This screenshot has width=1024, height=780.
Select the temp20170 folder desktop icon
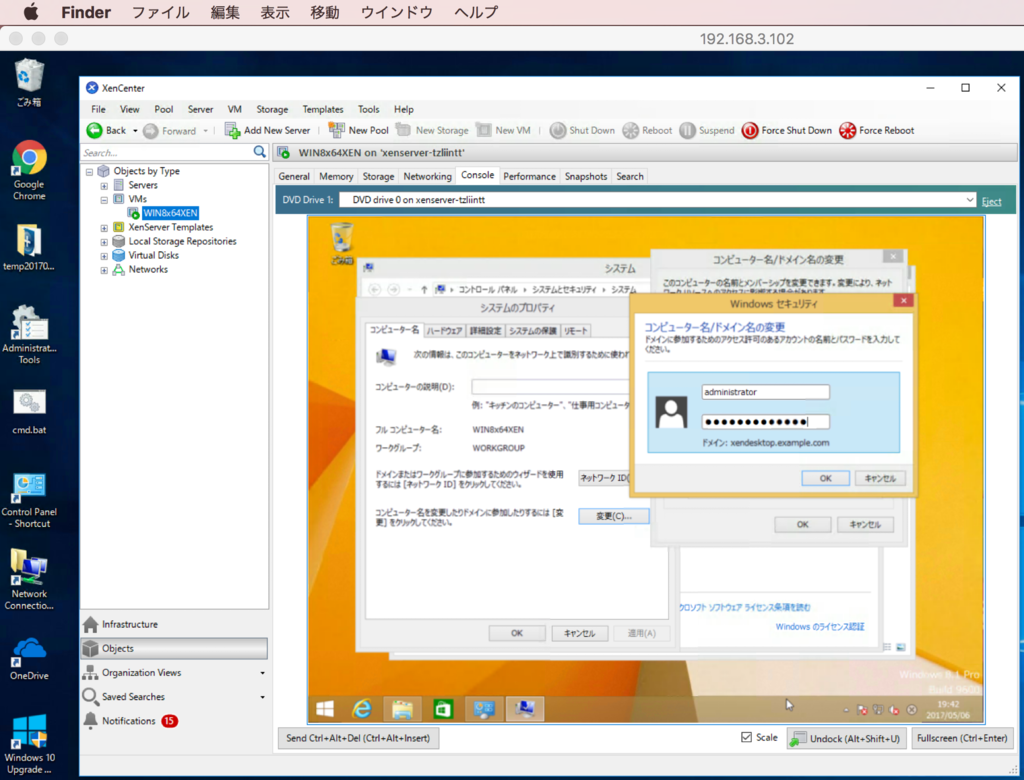pos(29,248)
